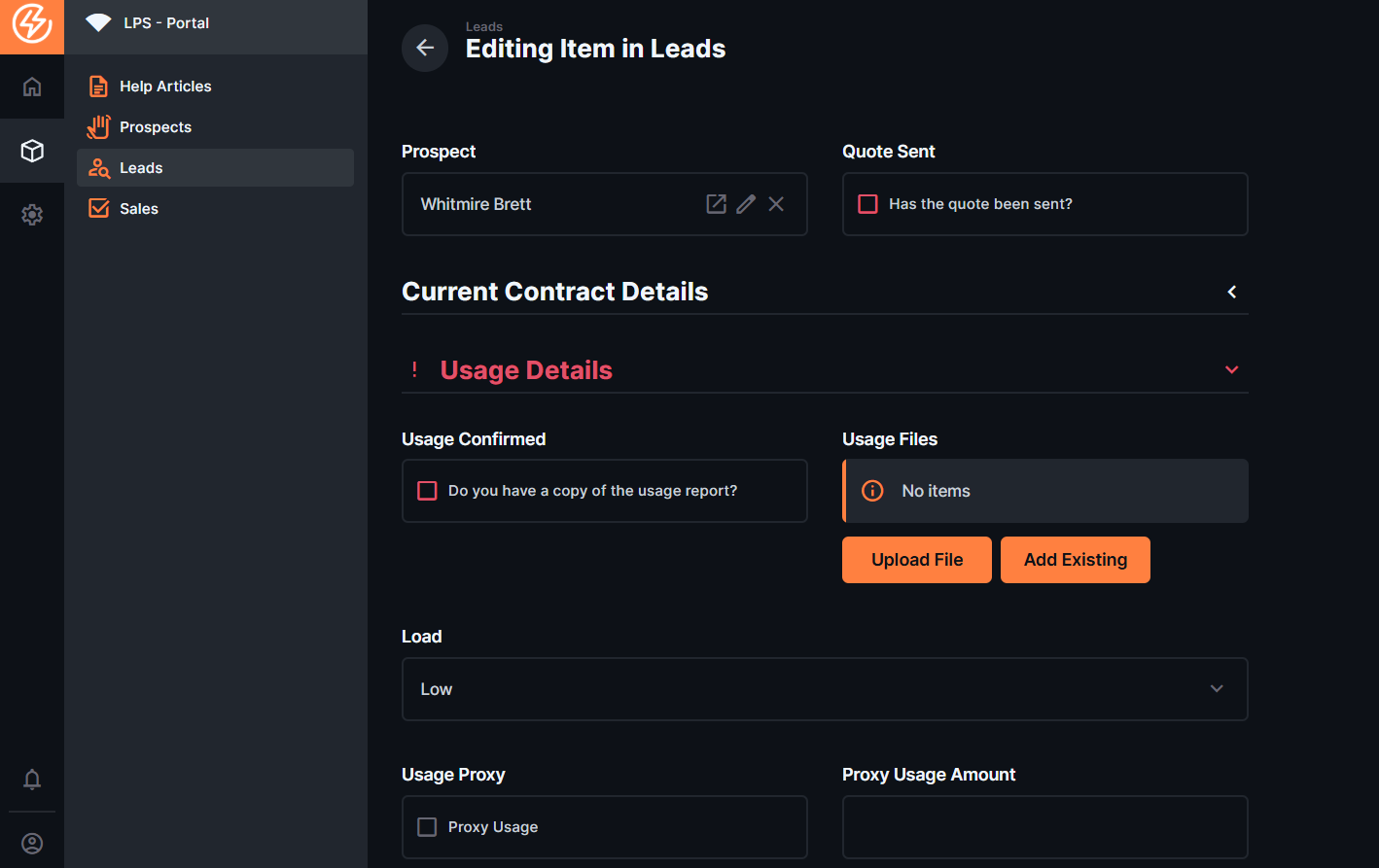
Task: Collapse the Usage Details section
Action: tap(1231, 370)
